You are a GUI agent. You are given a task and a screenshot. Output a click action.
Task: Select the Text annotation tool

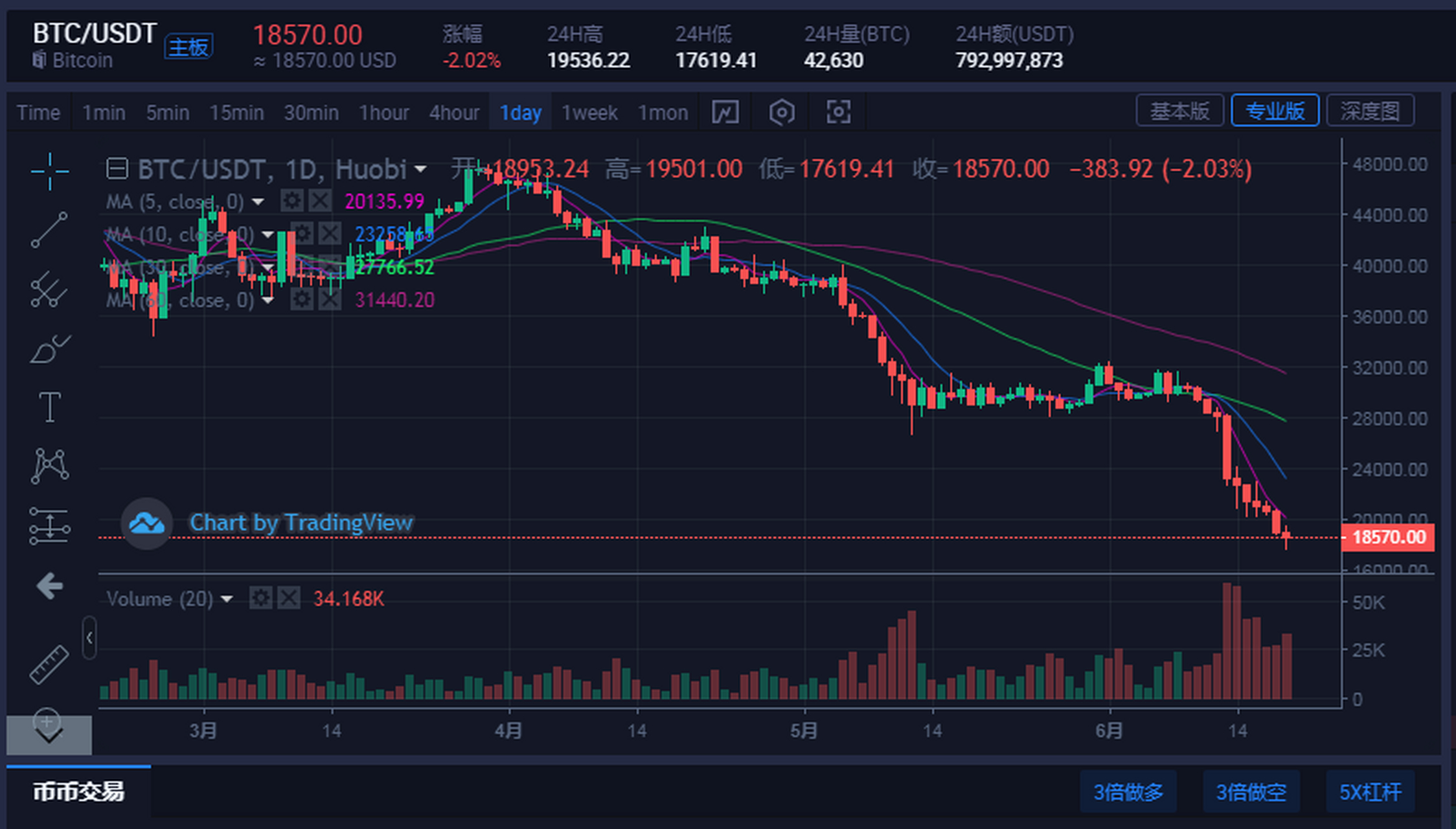(x=50, y=407)
